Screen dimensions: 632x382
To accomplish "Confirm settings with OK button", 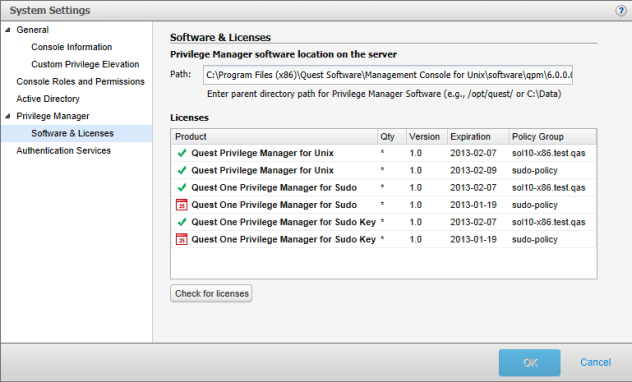I will (530, 363).
